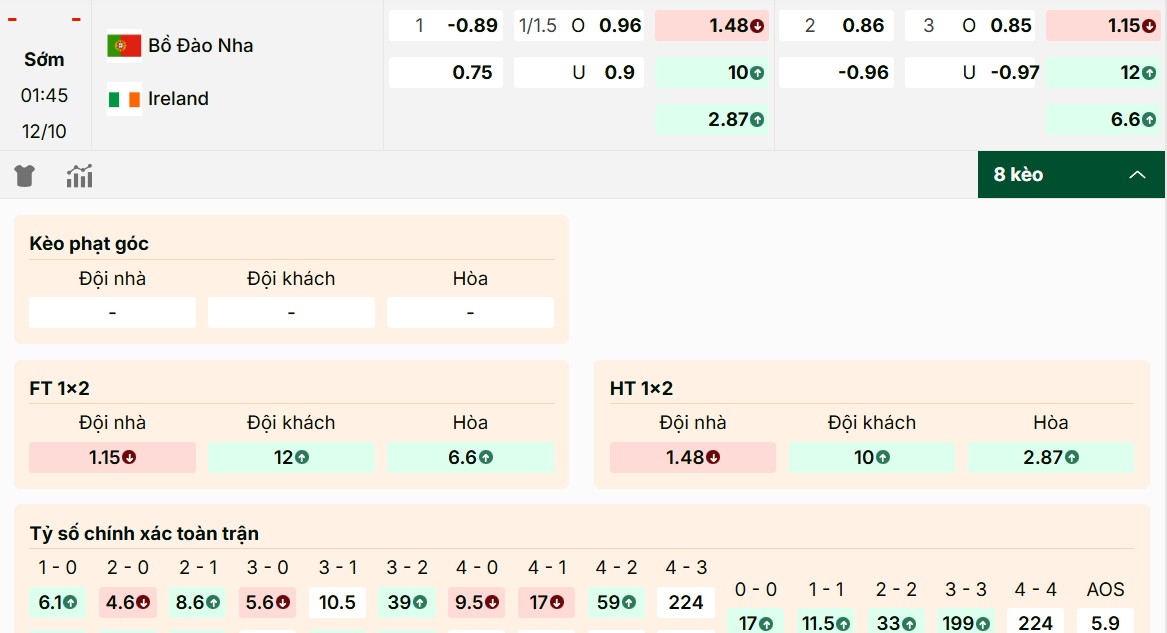This screenshot has height=633, width=1167.
Task: Collapse the 8 kèo panel with the chevron
Action: pyautogui.click(x=1138, y=174)
